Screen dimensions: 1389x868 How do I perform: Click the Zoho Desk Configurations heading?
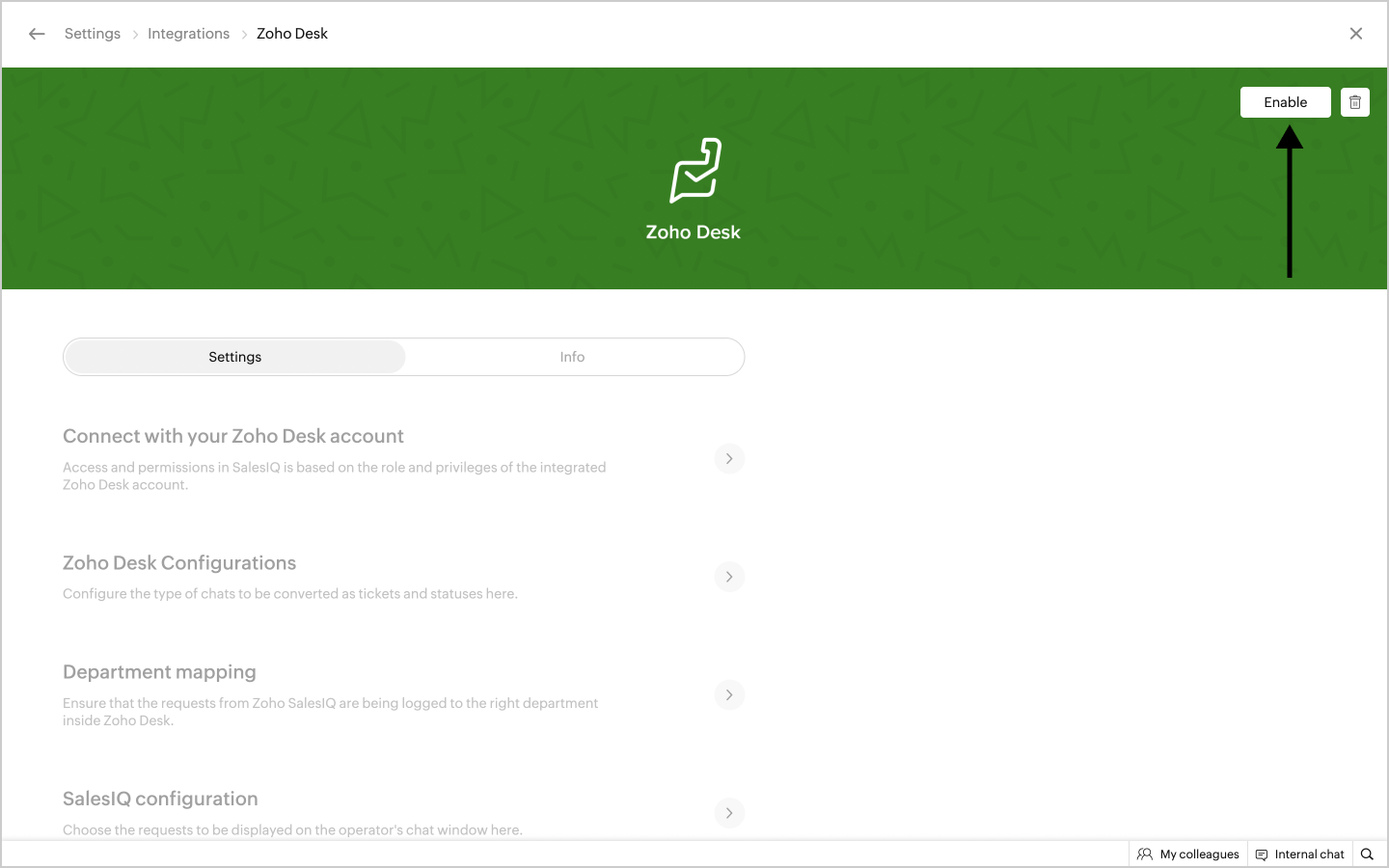(179, 563)
